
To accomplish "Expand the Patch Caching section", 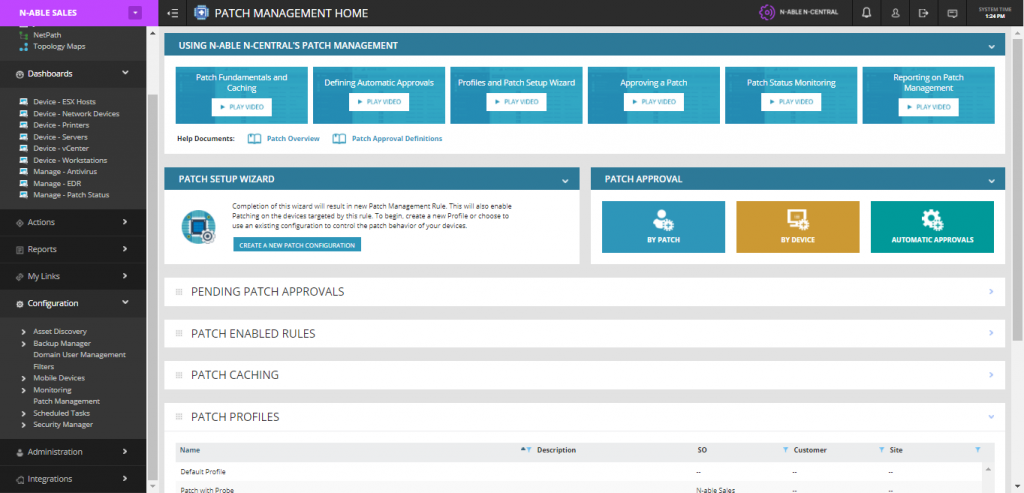I will pos(991,375).
